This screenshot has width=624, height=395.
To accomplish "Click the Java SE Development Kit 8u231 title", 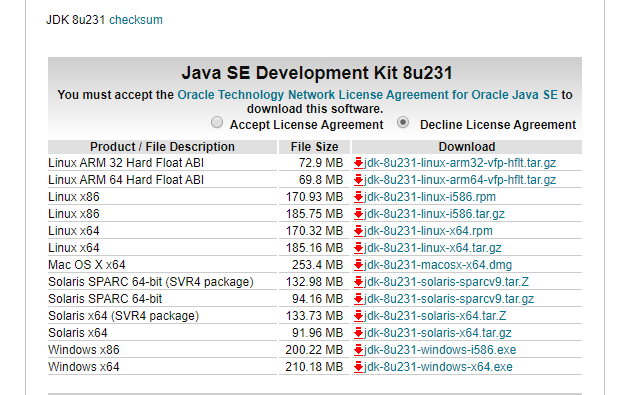I will tap(317, 73).
